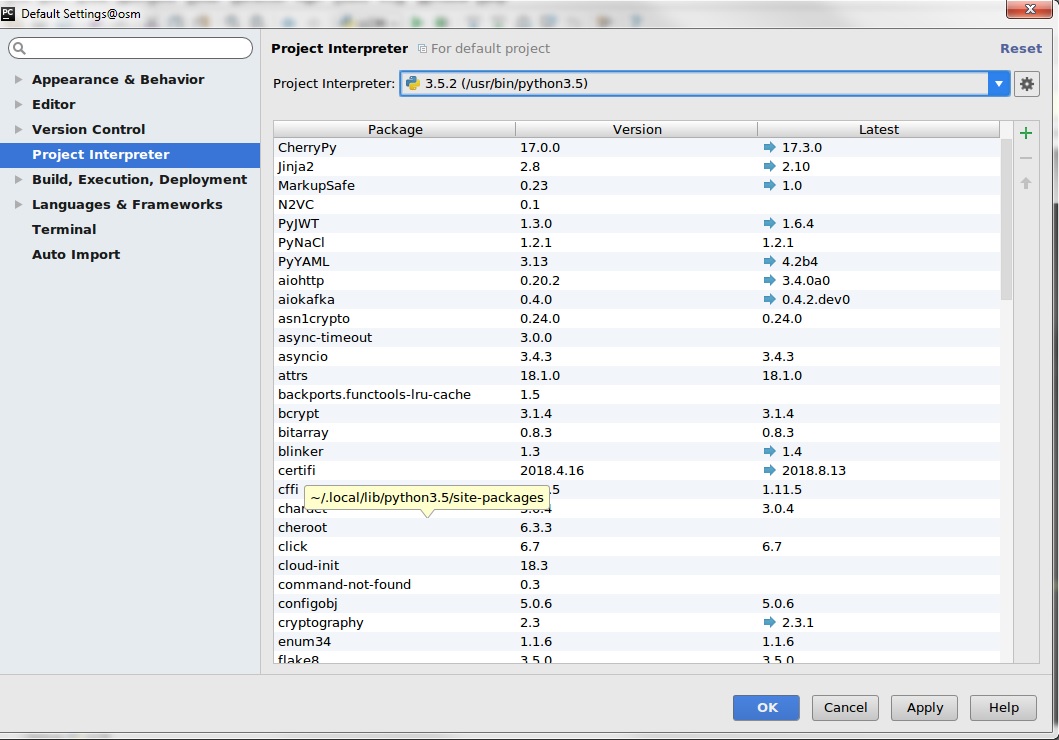Screen dimensions: 1059x740
Task: Expand Build, Execution, Deployment section
Action: pos(19,180)
